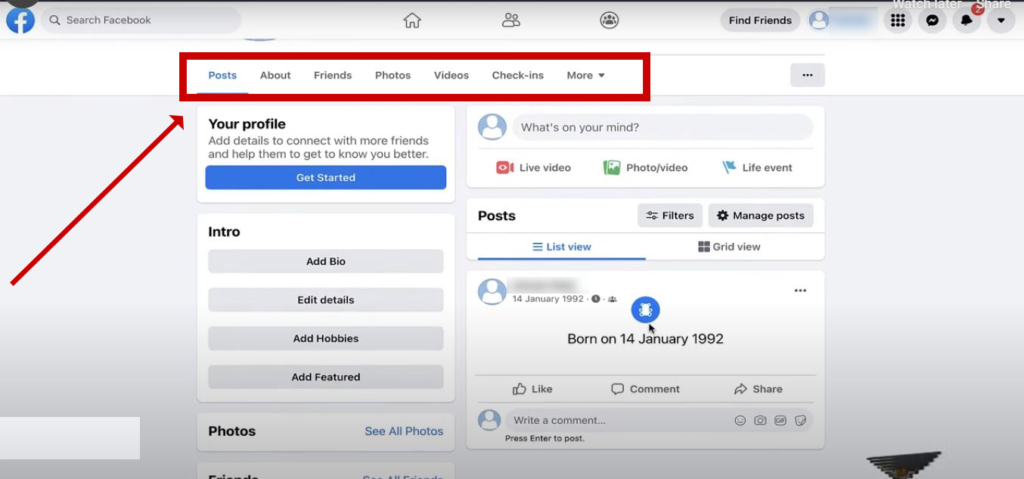
Task: Like the birthday post
Action: pyautogui.click(x=532, y=389)
